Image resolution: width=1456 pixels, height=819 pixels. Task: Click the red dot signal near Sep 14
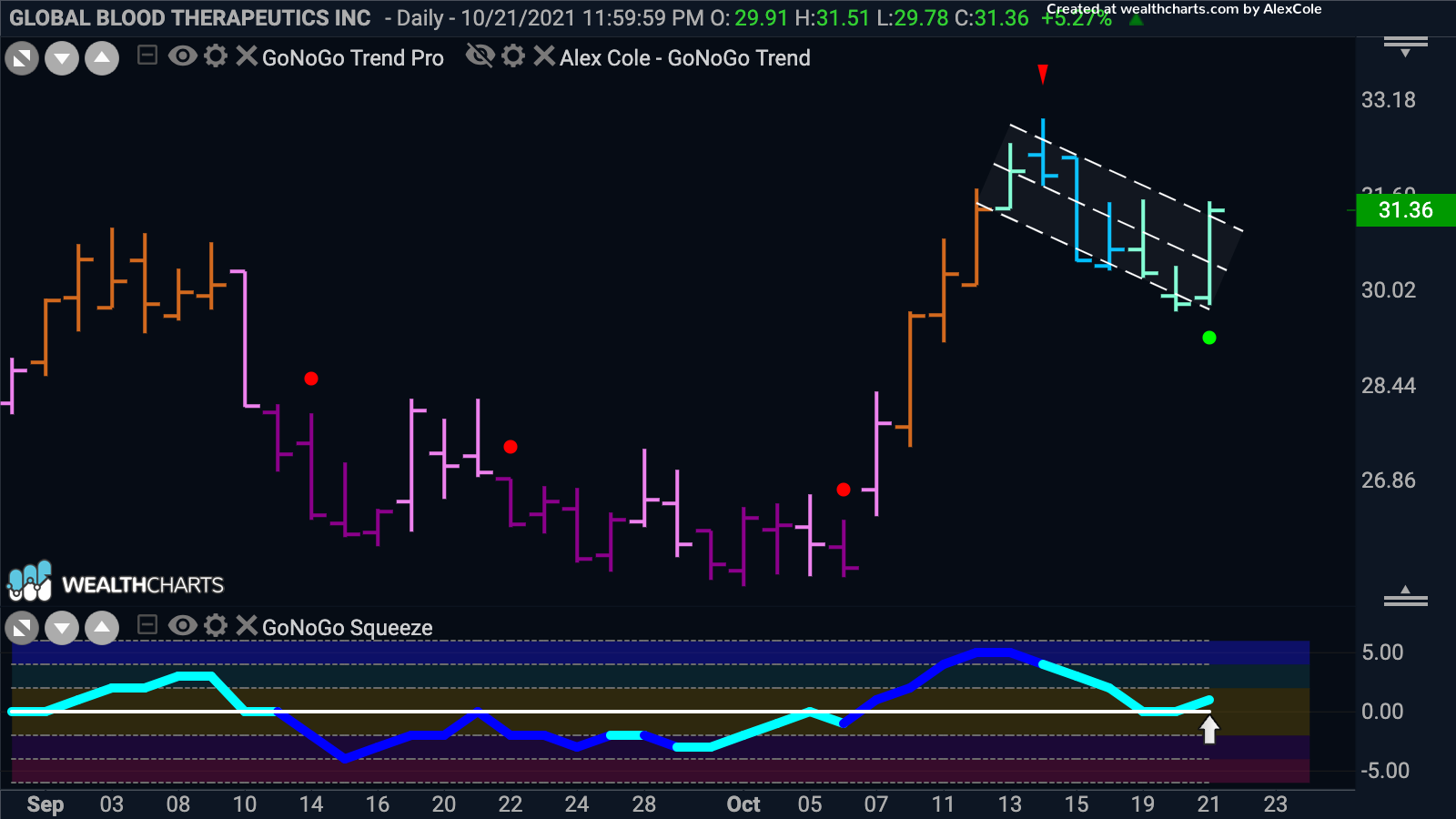pyautogui.click(x=311, y=379)
